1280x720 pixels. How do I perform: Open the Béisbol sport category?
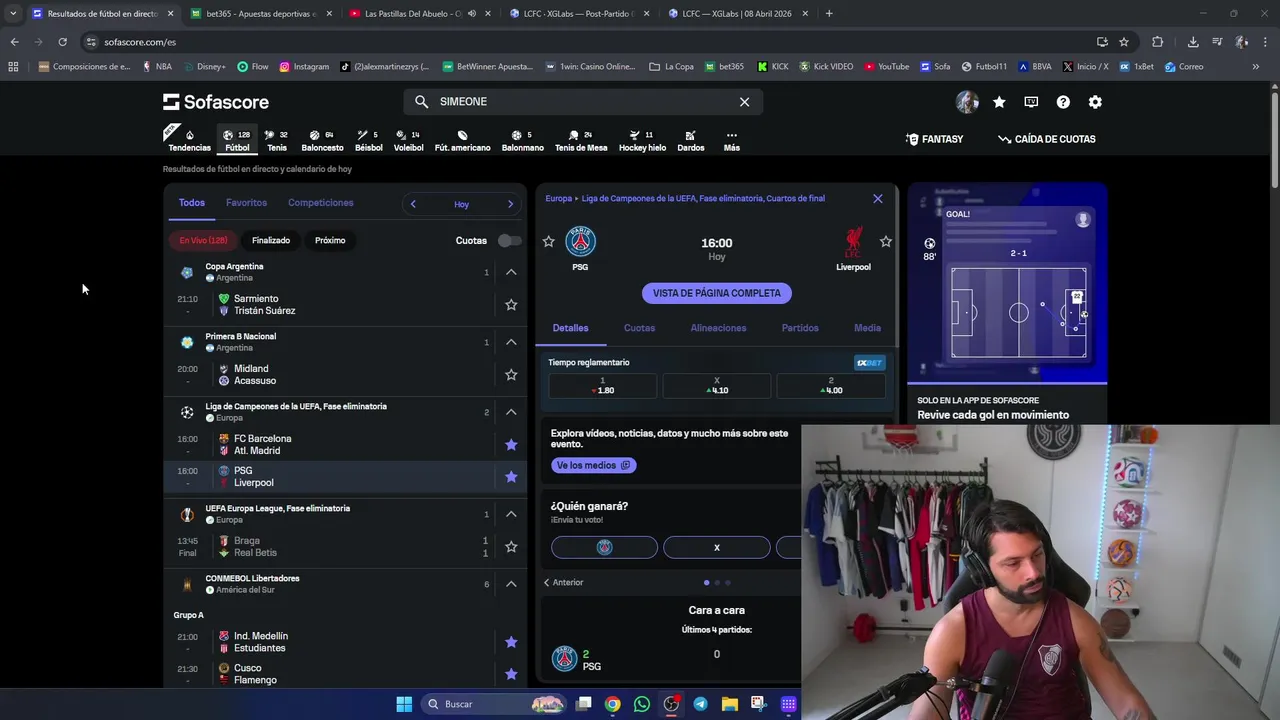coord(368,140)
